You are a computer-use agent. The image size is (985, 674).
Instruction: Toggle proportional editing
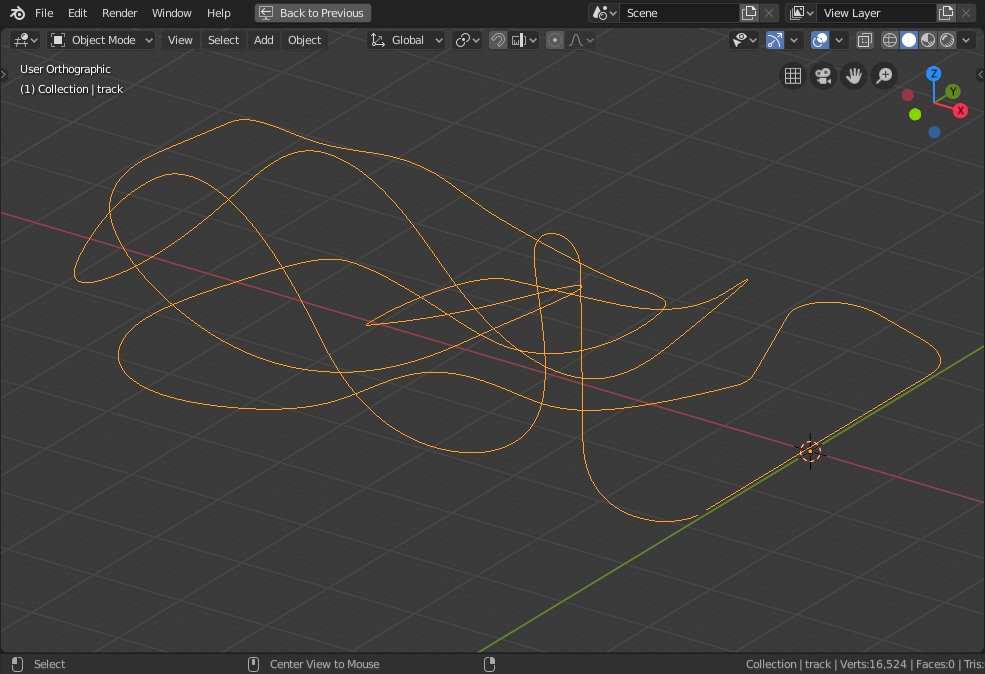click(x=555, y=40)
